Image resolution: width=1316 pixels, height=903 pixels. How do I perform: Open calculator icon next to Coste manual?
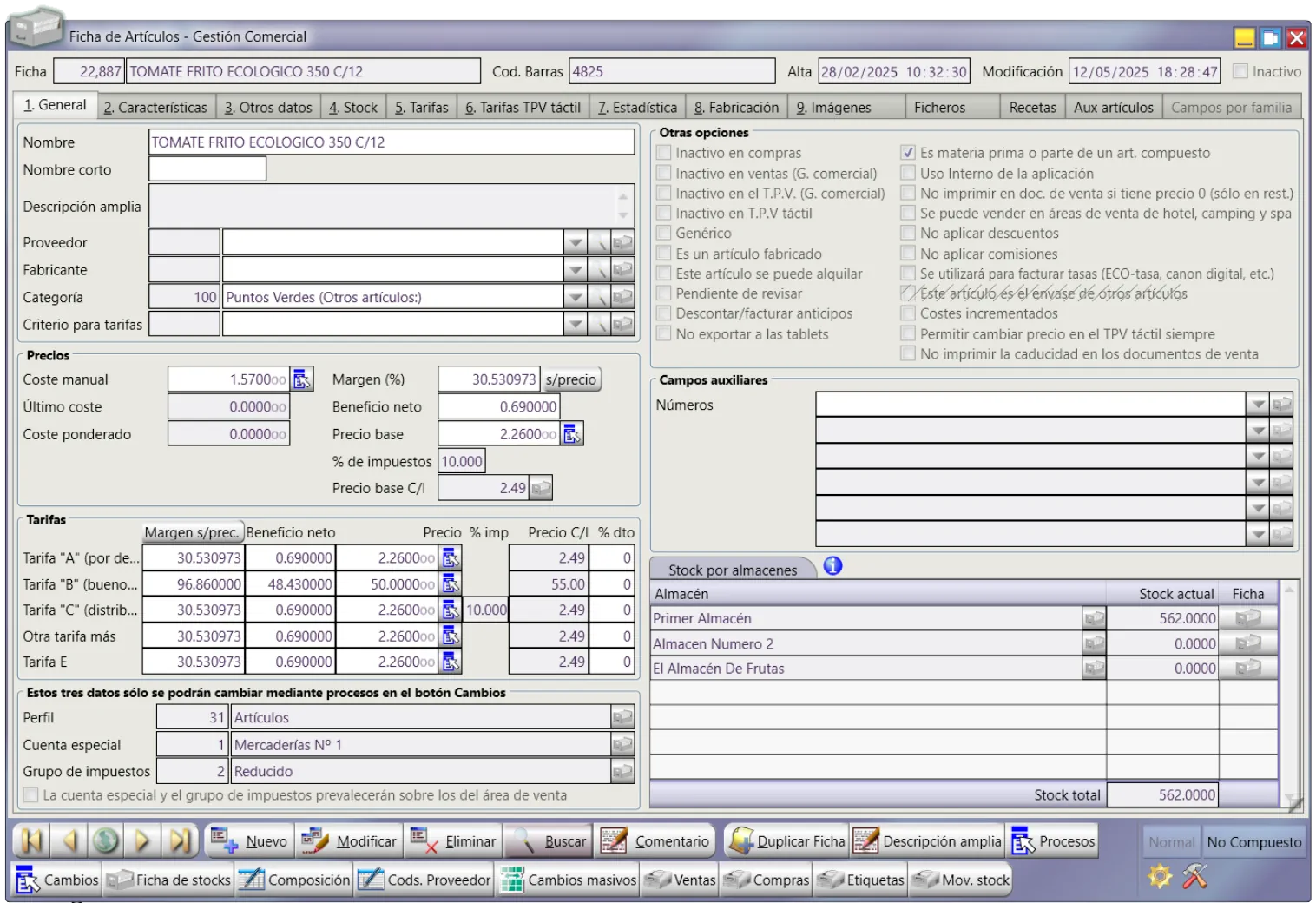point(301,379)
